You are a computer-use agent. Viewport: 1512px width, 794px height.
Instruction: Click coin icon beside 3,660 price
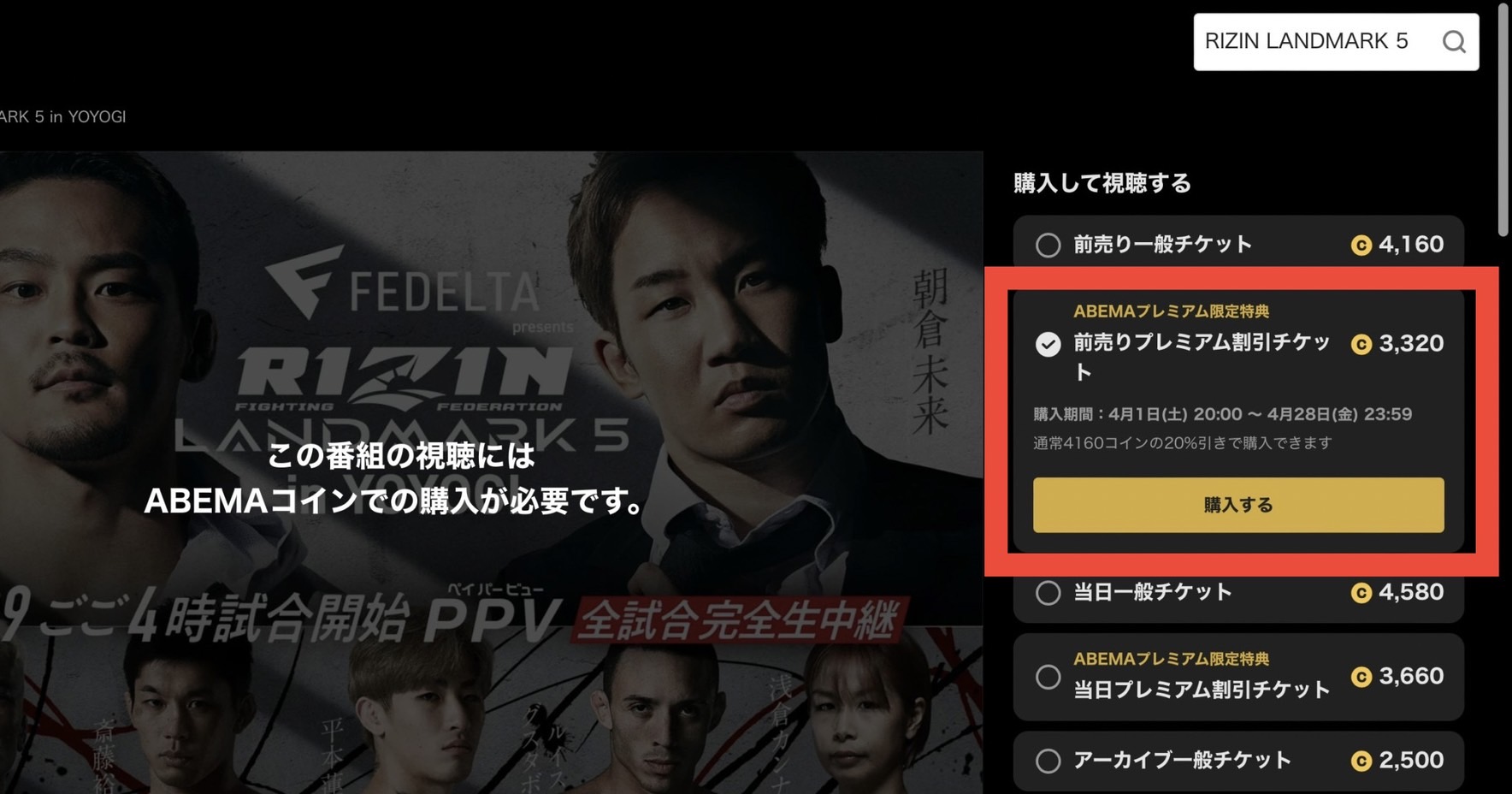coord(1361,677)
